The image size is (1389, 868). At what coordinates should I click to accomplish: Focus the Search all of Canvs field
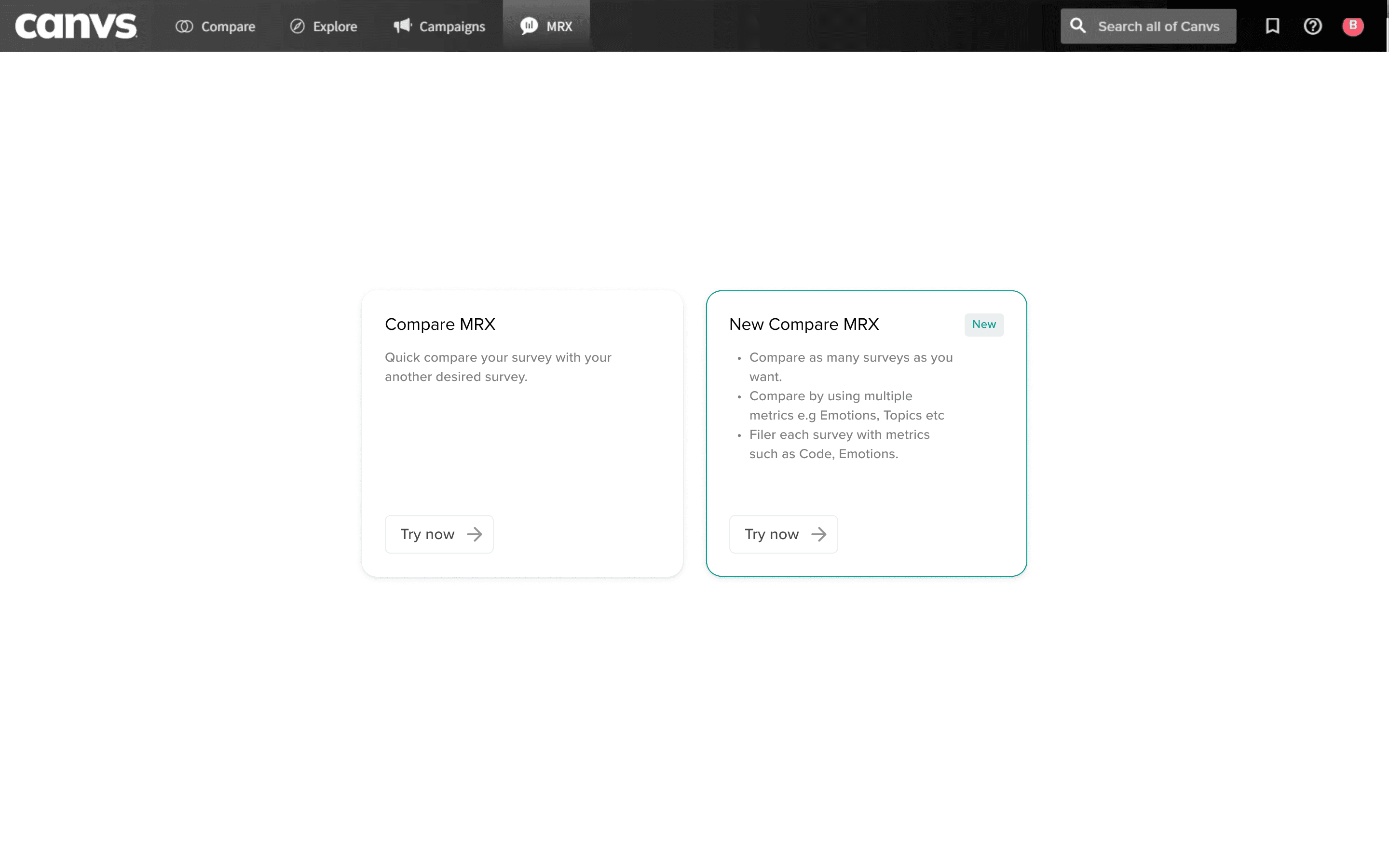point(1148,26)
